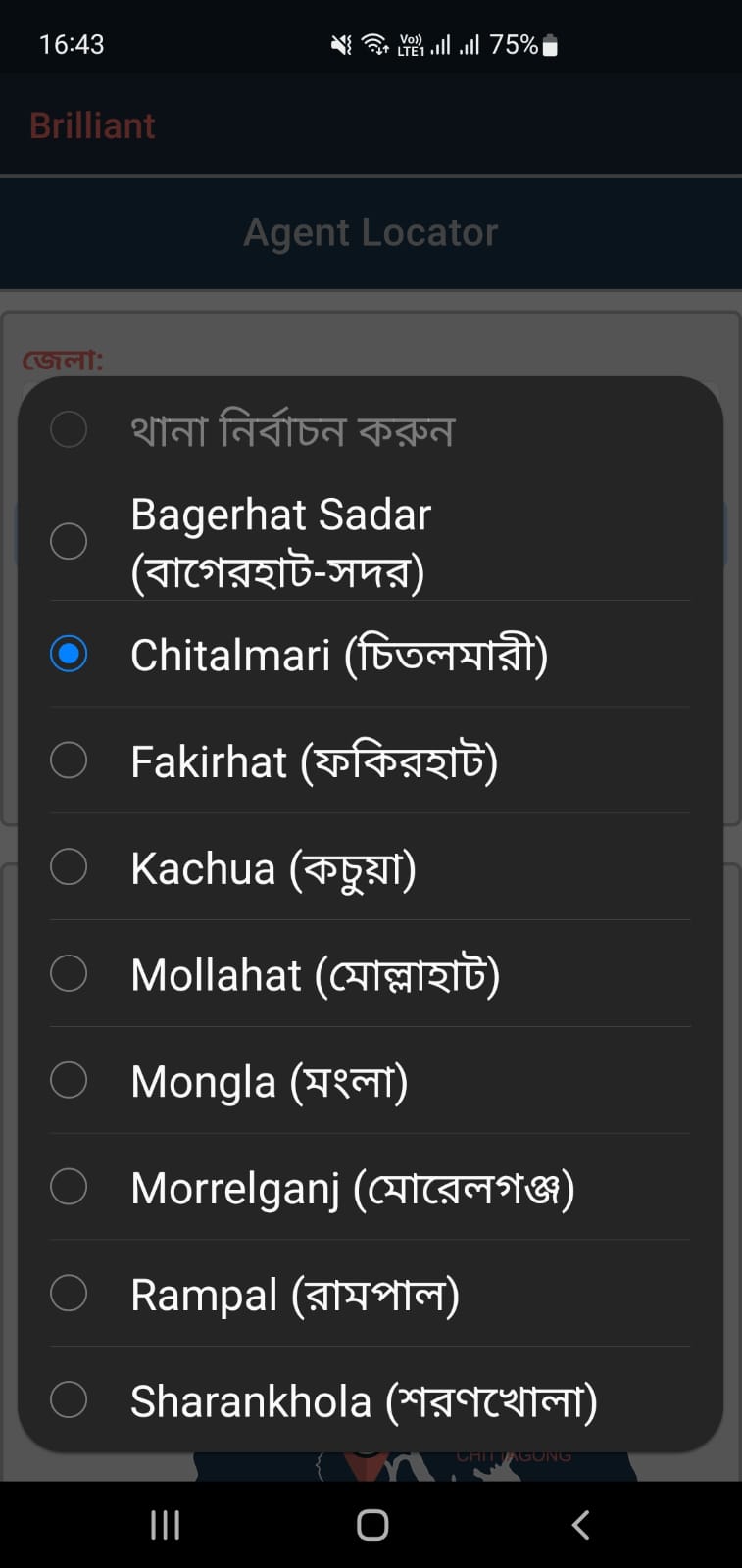Tap the battery icon in status bar

[x=550, y=45]
